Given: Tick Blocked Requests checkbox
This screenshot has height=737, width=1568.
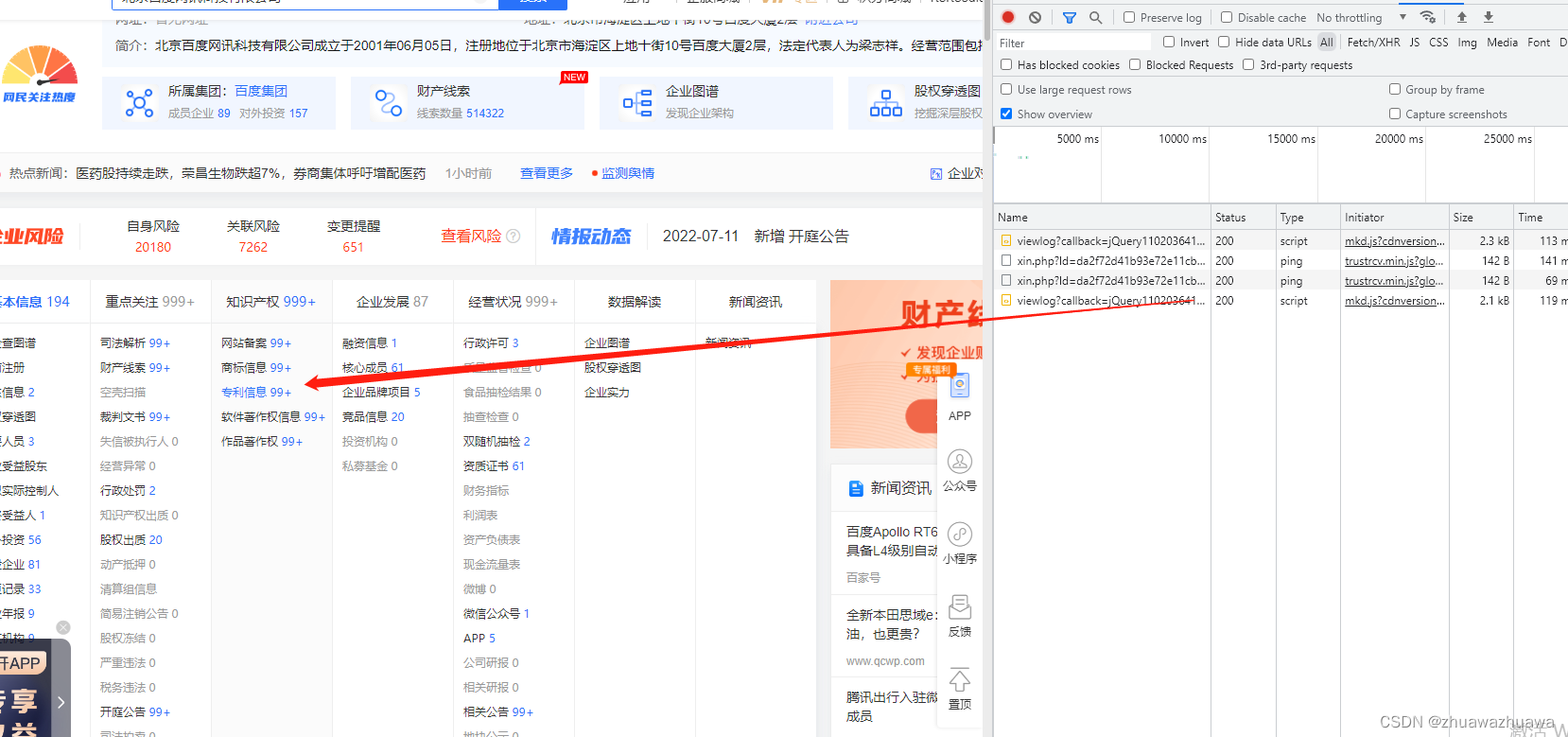Looking at the screenshot, I should pos(1135,64).
